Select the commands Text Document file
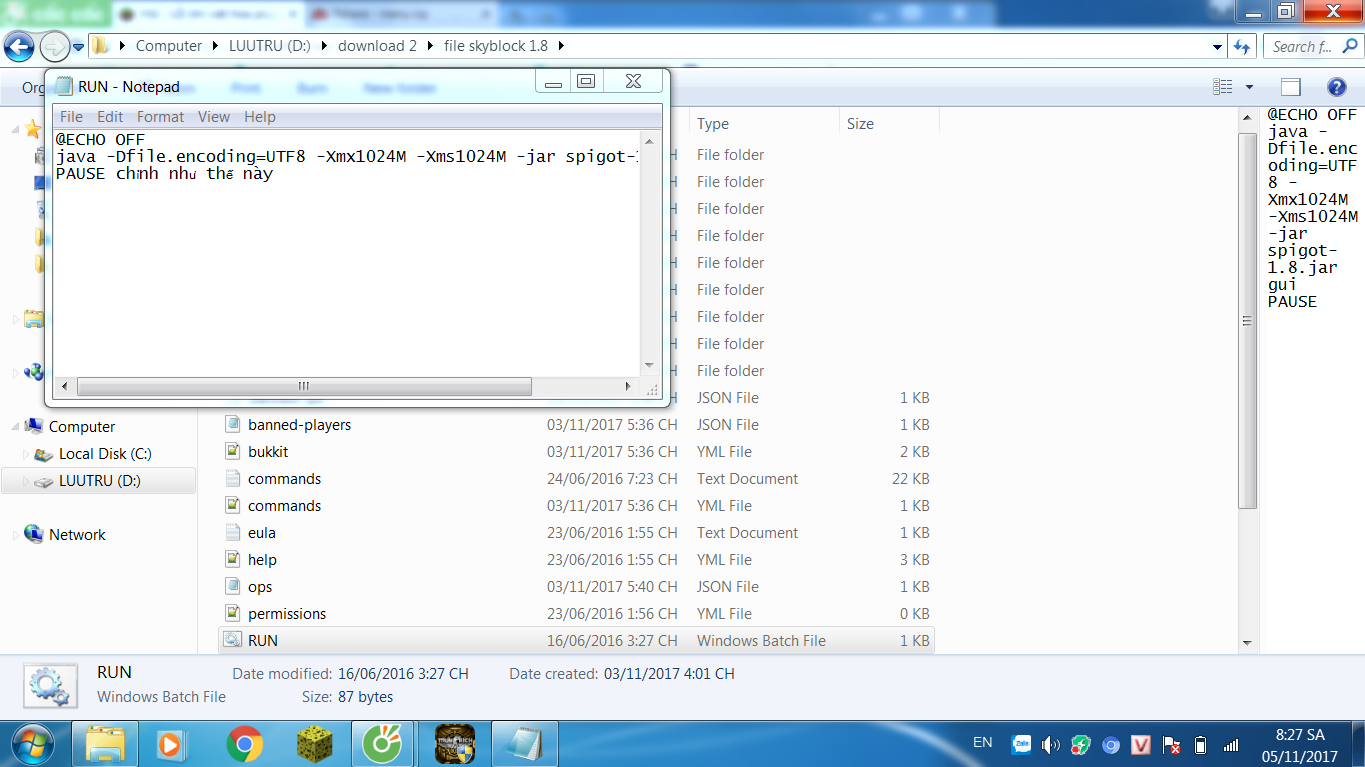This screenshot has height=767, width=1365. pos(577,479)
